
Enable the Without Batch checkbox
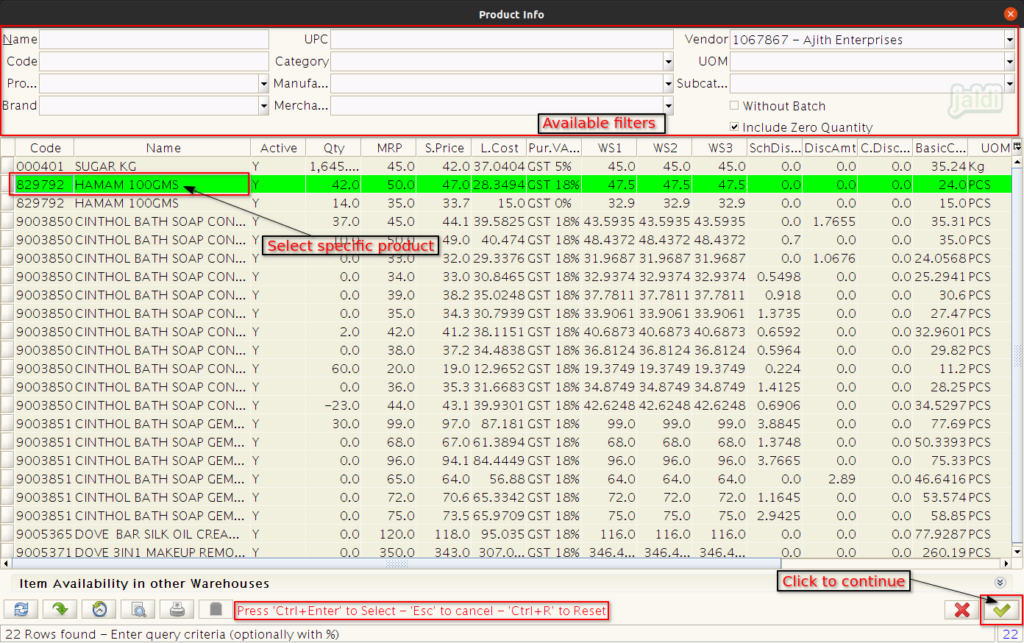(734, 105)
